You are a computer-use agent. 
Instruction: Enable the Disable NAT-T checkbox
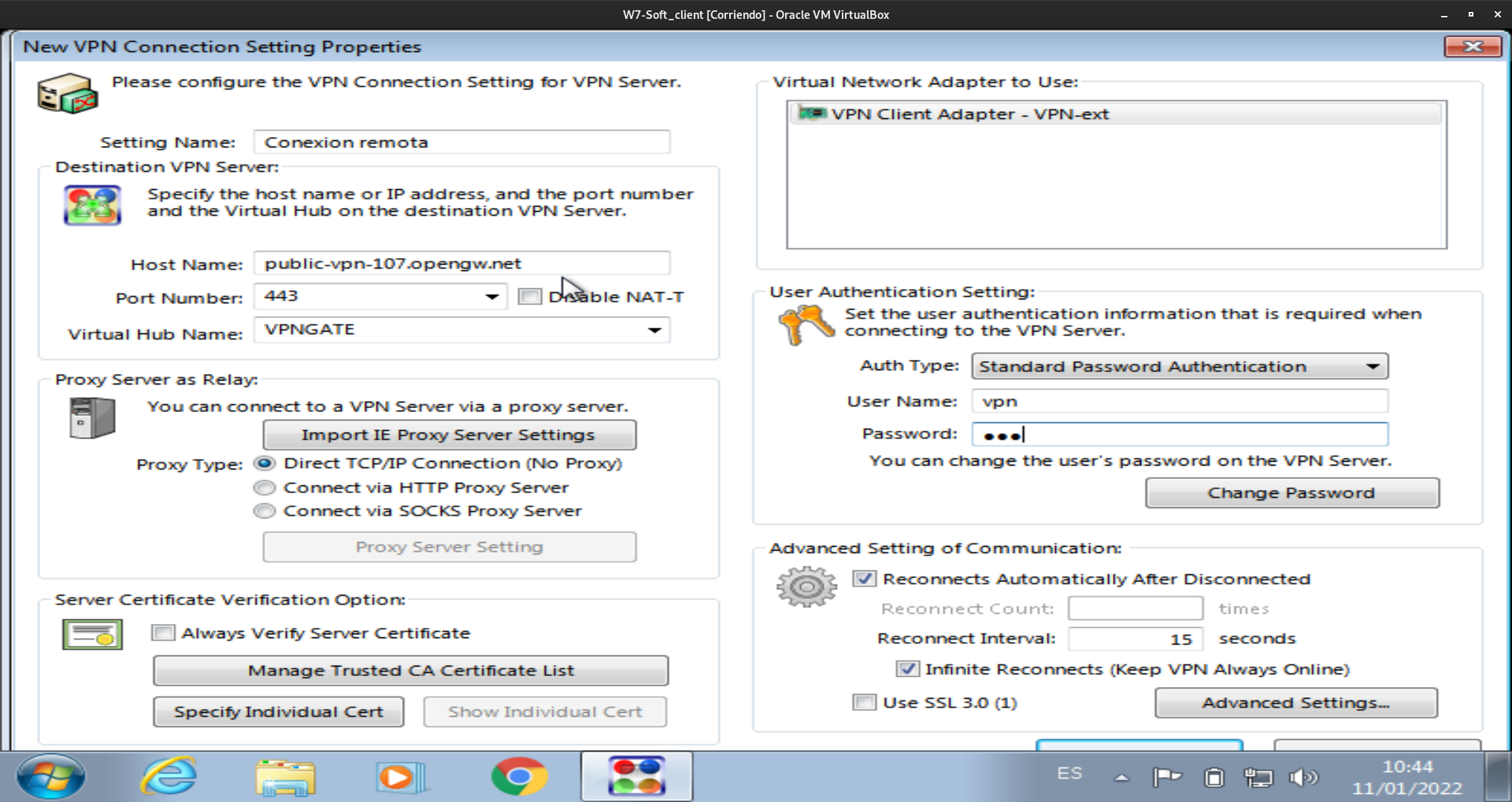coord(530,297)
